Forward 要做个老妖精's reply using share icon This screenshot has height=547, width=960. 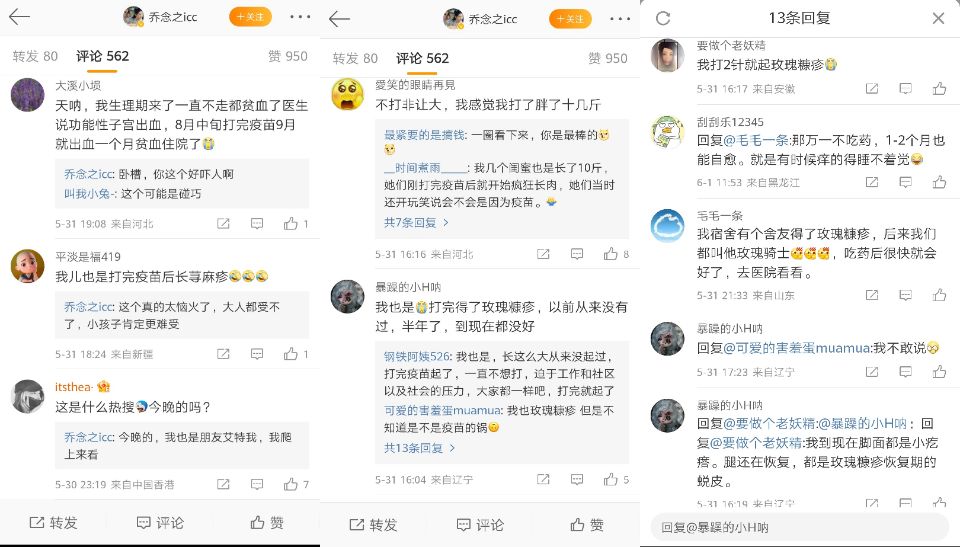click(872, 89)
